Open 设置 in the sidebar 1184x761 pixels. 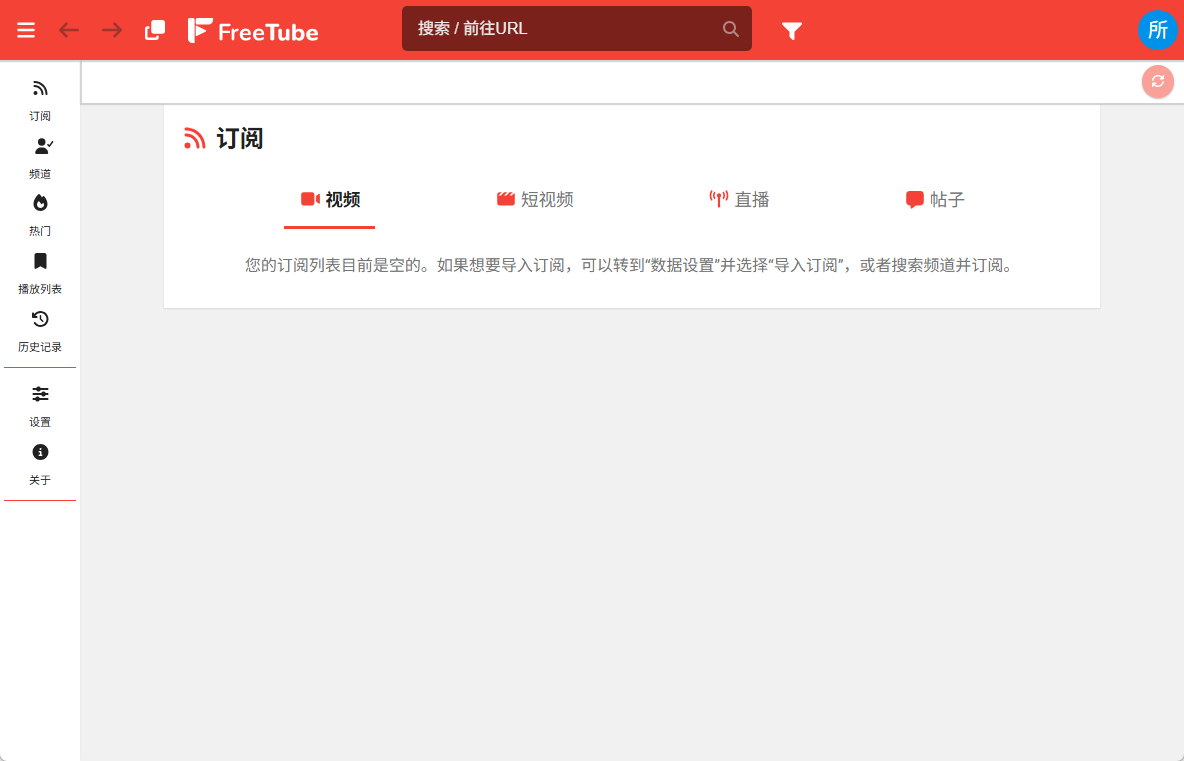click(40, 406)
